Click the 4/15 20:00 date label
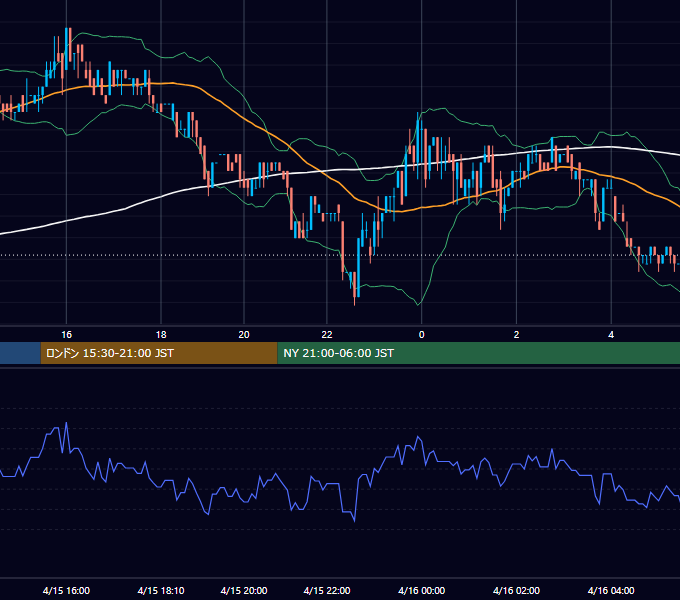Image resolution: width=680 pixels, height=600 pixels. 244,590
